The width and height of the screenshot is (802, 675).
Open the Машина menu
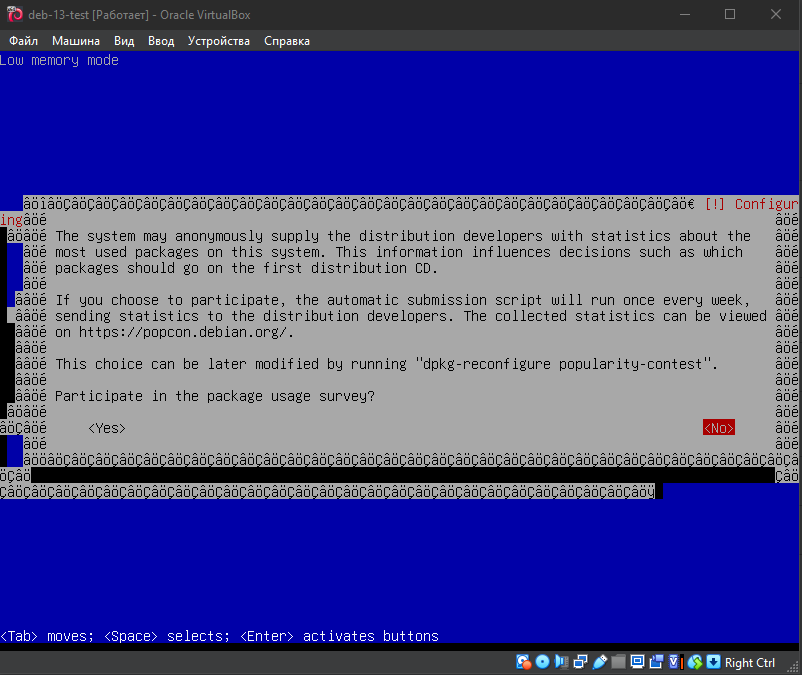coord(76,41)
